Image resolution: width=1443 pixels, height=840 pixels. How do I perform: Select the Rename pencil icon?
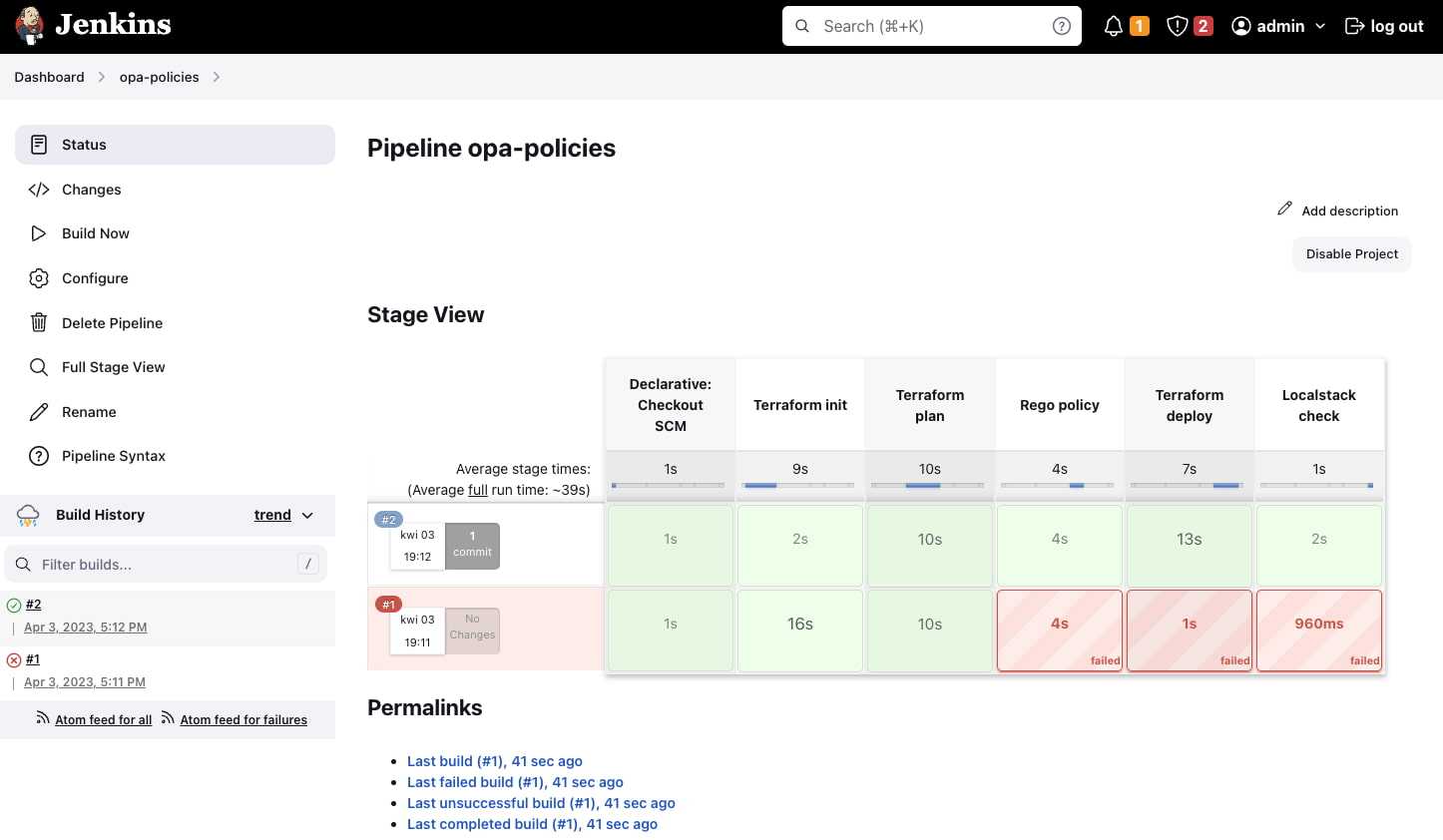tap(38, 411)
